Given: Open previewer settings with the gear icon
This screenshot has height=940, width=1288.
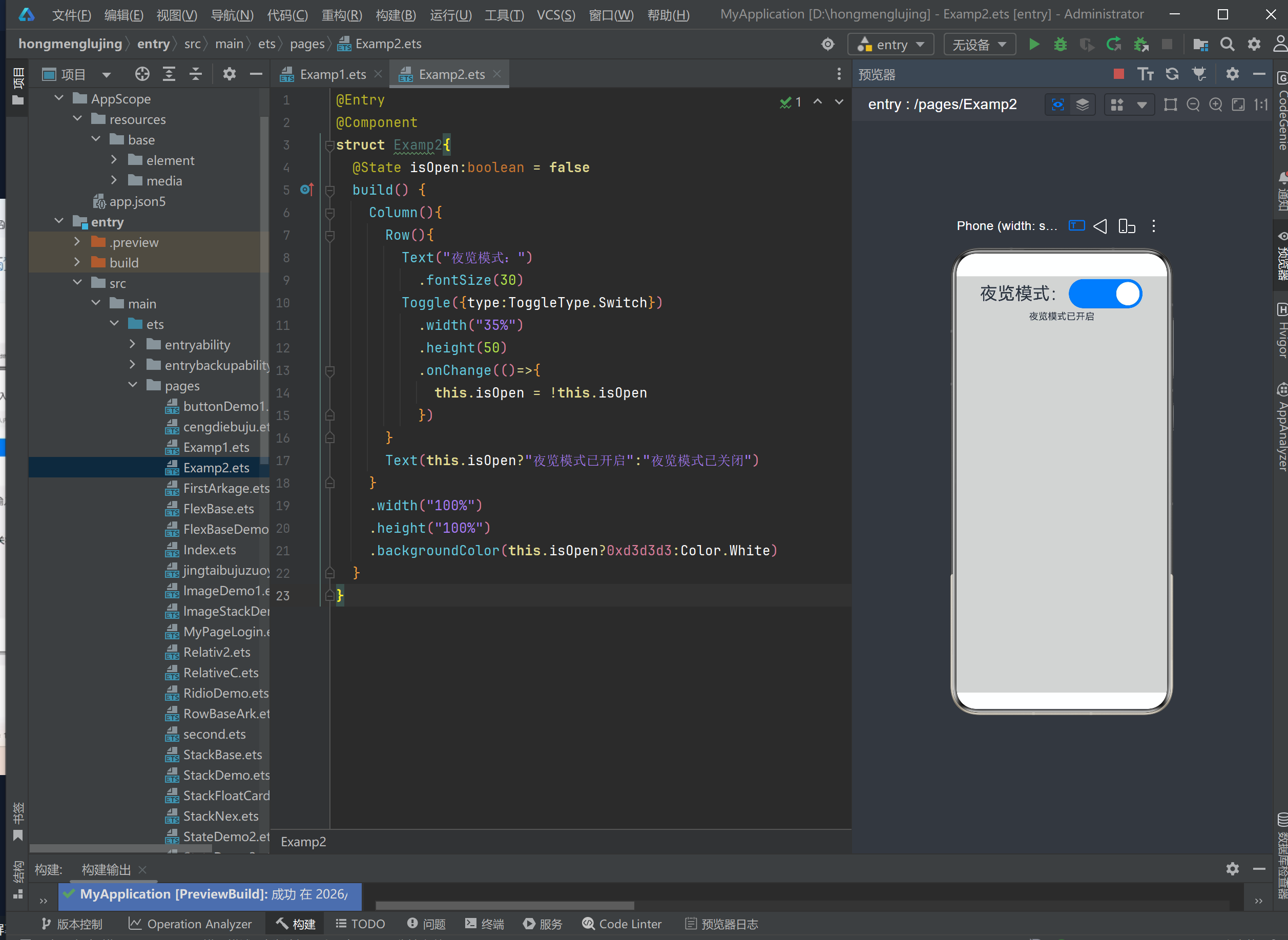Looking at the screenshot, I should point(1233,74).
